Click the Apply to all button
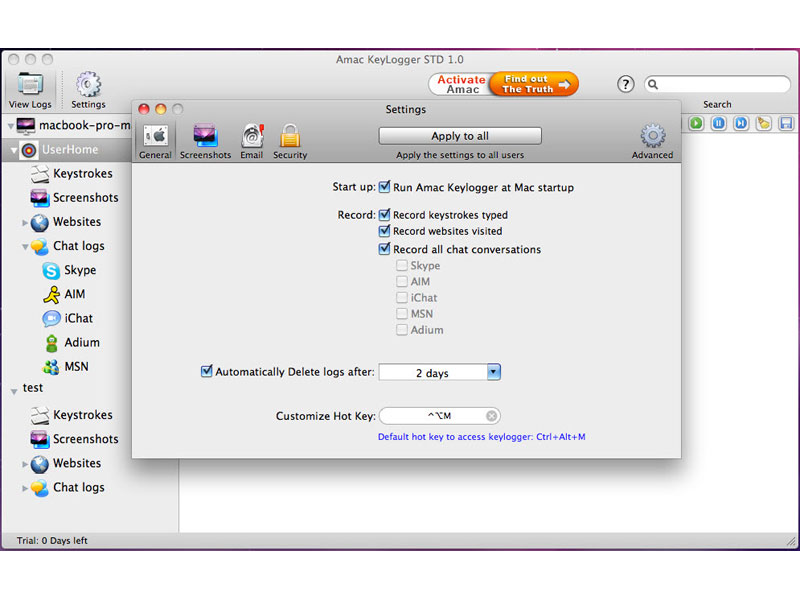 point(460,136)
